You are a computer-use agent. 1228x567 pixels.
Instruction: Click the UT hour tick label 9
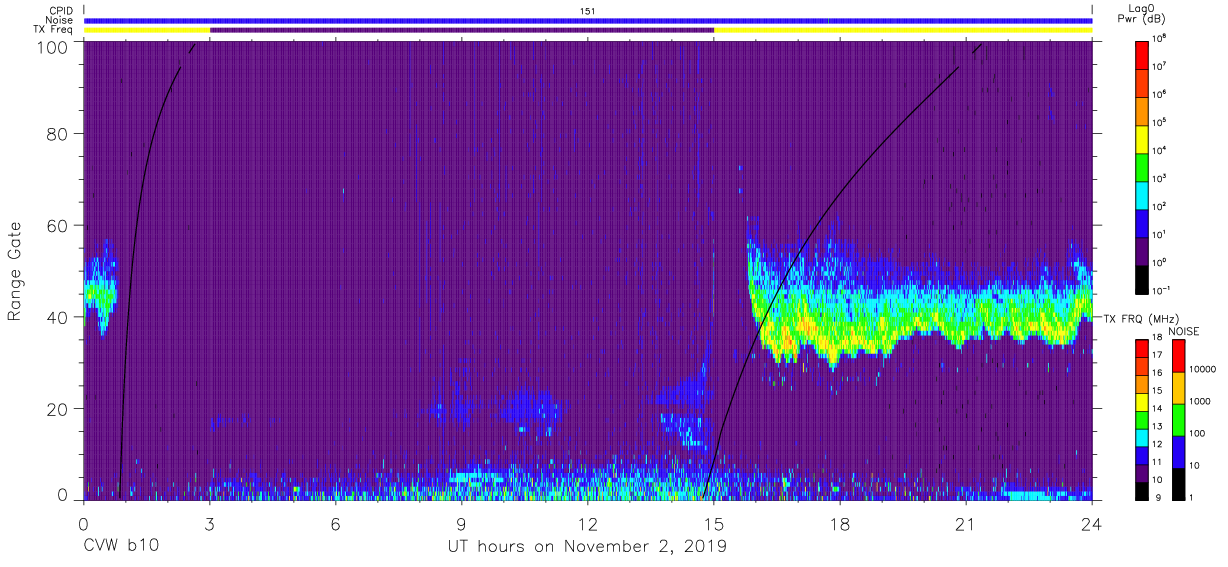pos(462,523)
